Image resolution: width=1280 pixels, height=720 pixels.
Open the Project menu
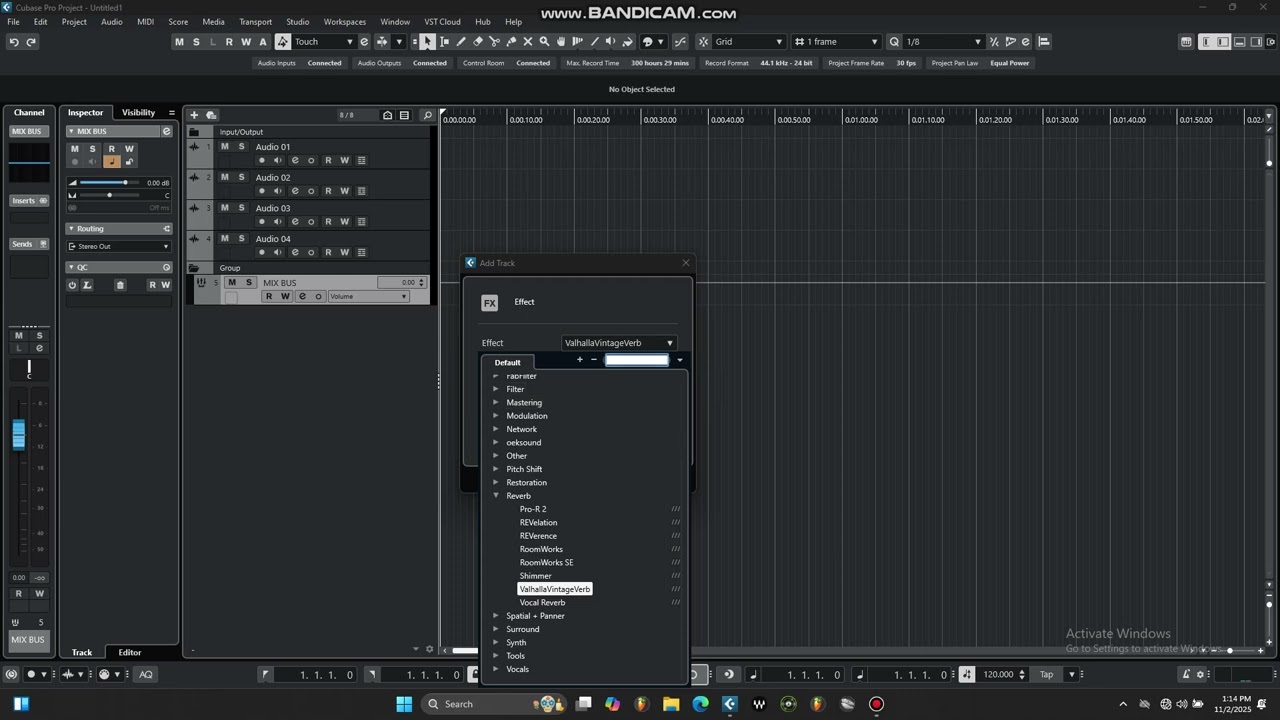tap(74, 22)
